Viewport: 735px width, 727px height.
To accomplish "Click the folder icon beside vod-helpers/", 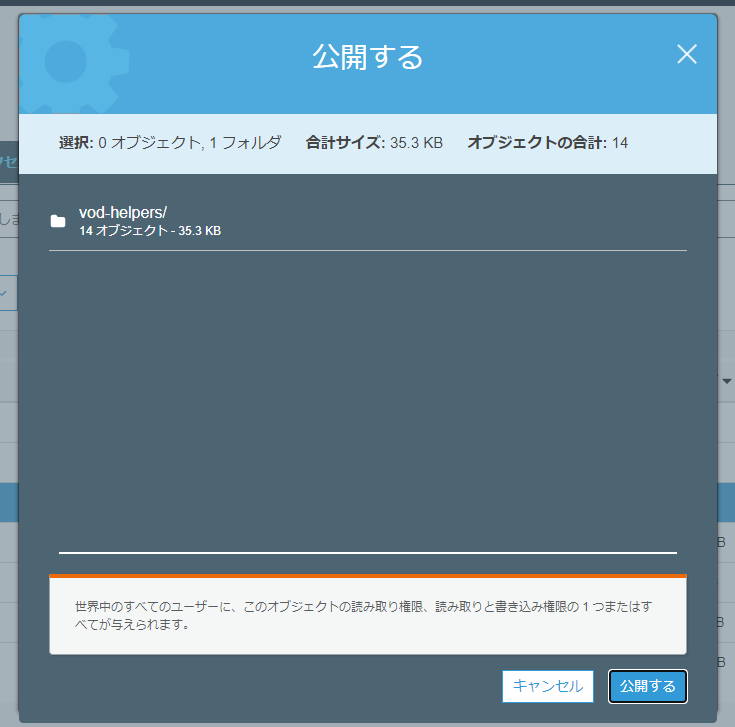I will 58,221.
